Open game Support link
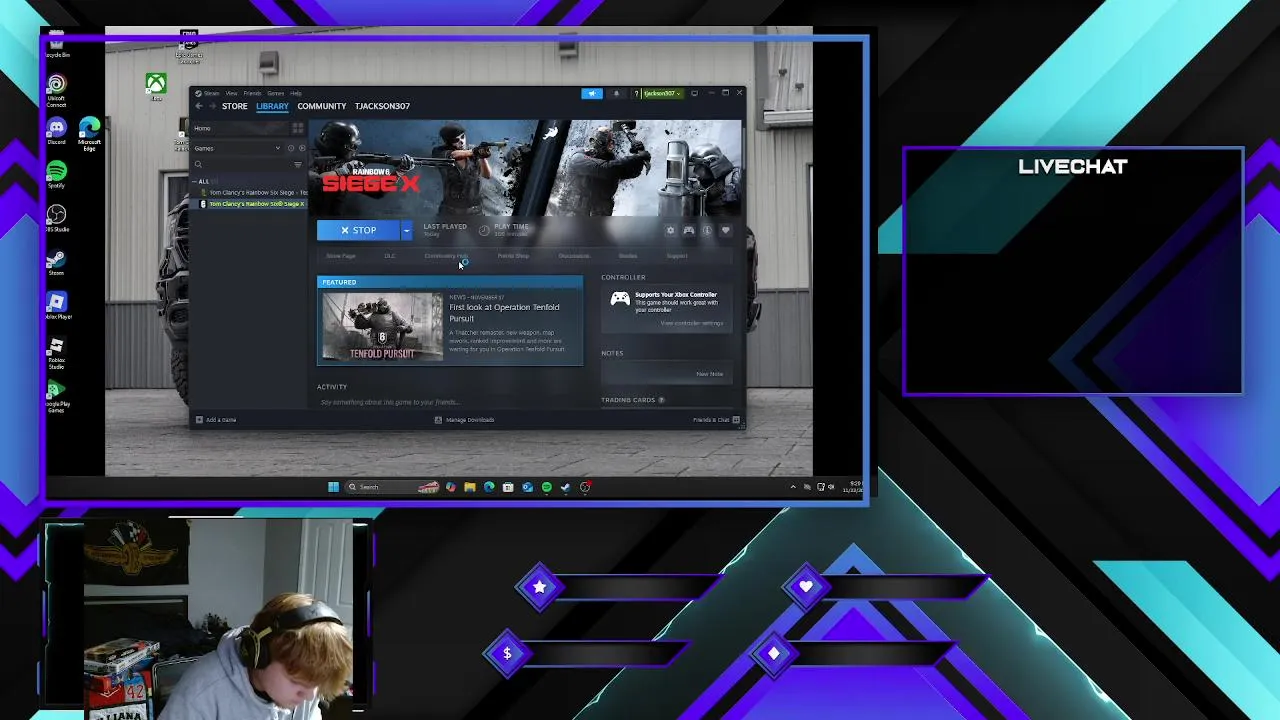This screenshot has width=1280, height=720. pyautogui.click(x=677, y=256)
